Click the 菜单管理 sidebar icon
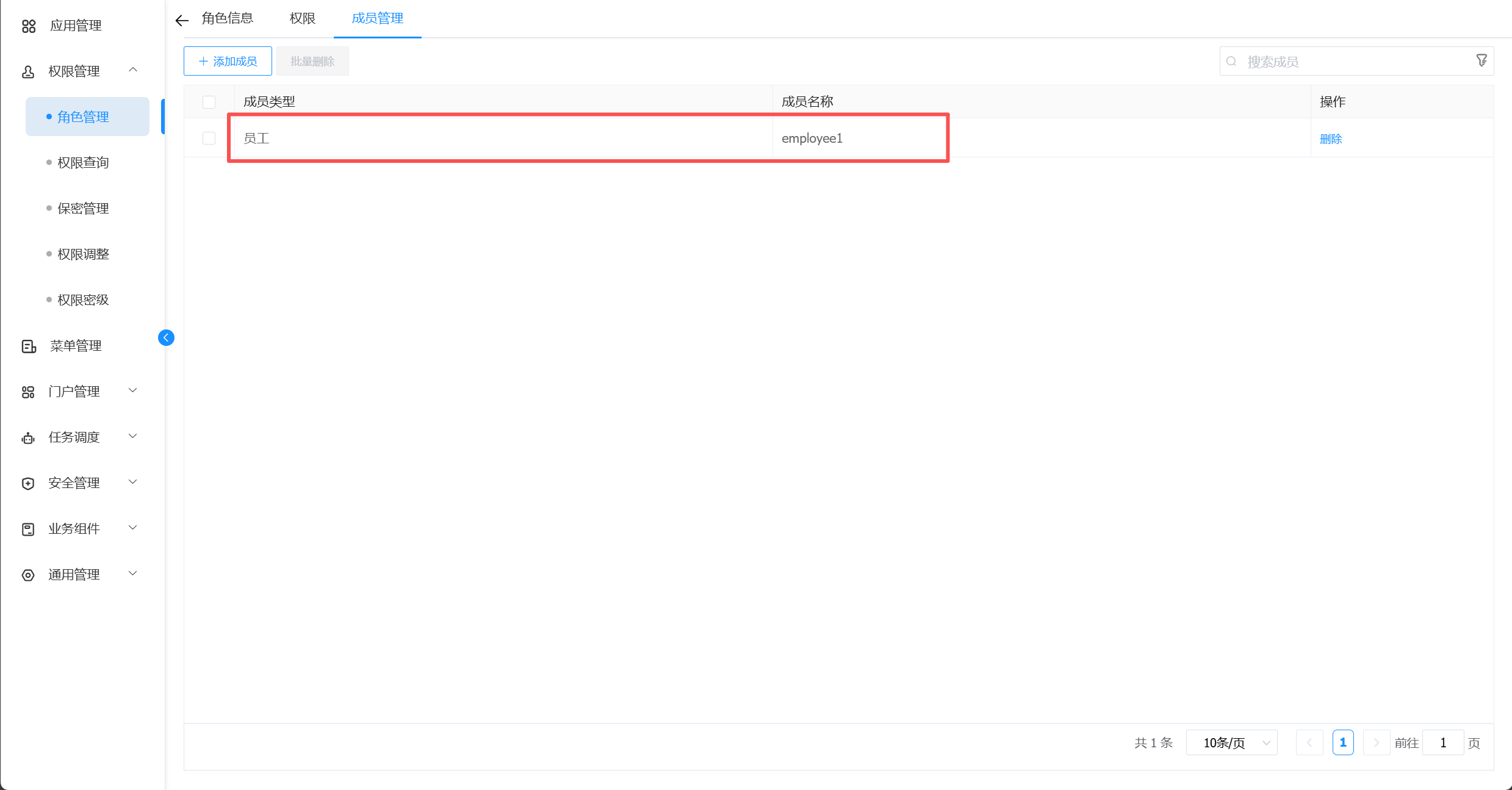Screen dimensions: 1512x790 29,347
